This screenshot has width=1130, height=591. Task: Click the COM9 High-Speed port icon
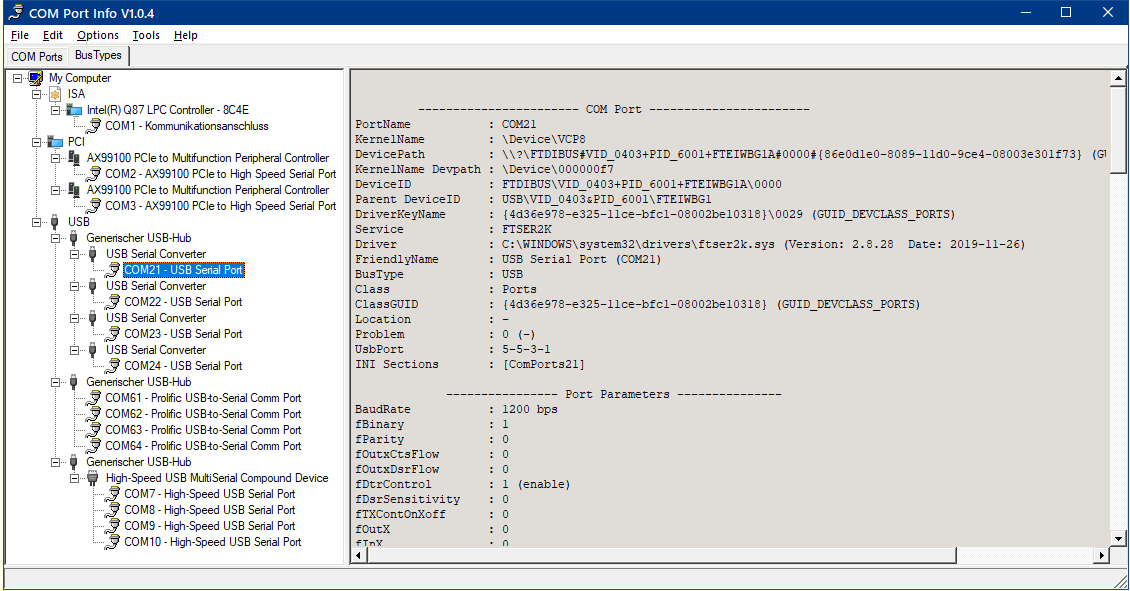pos(112,526)
